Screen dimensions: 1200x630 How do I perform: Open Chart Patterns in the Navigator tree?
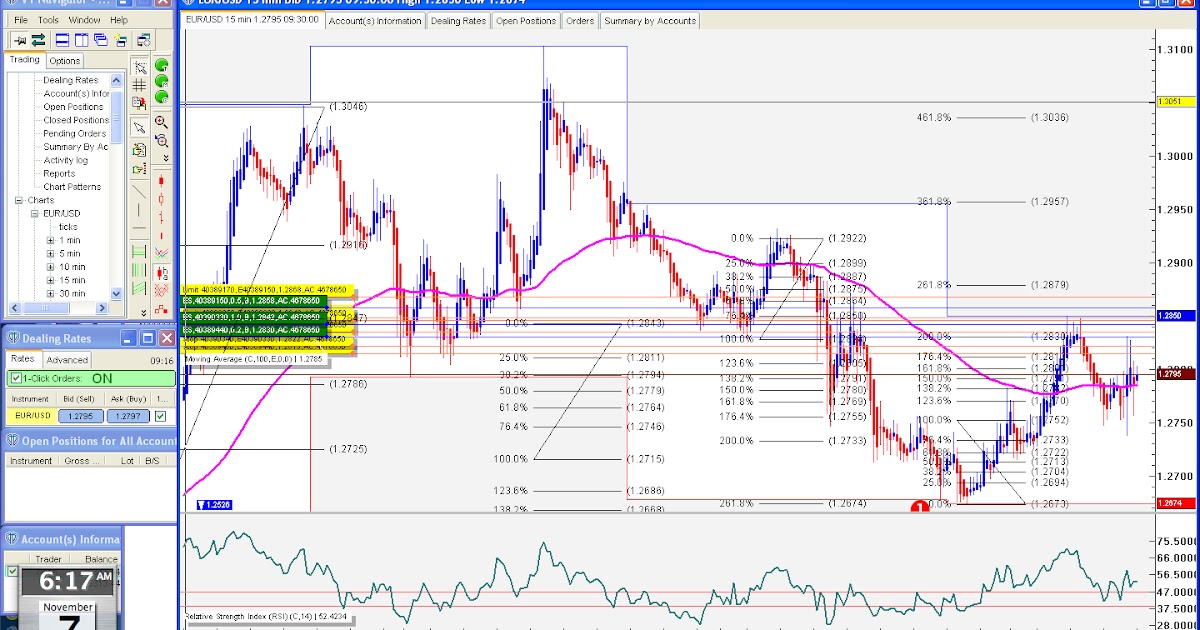point(72,186)
